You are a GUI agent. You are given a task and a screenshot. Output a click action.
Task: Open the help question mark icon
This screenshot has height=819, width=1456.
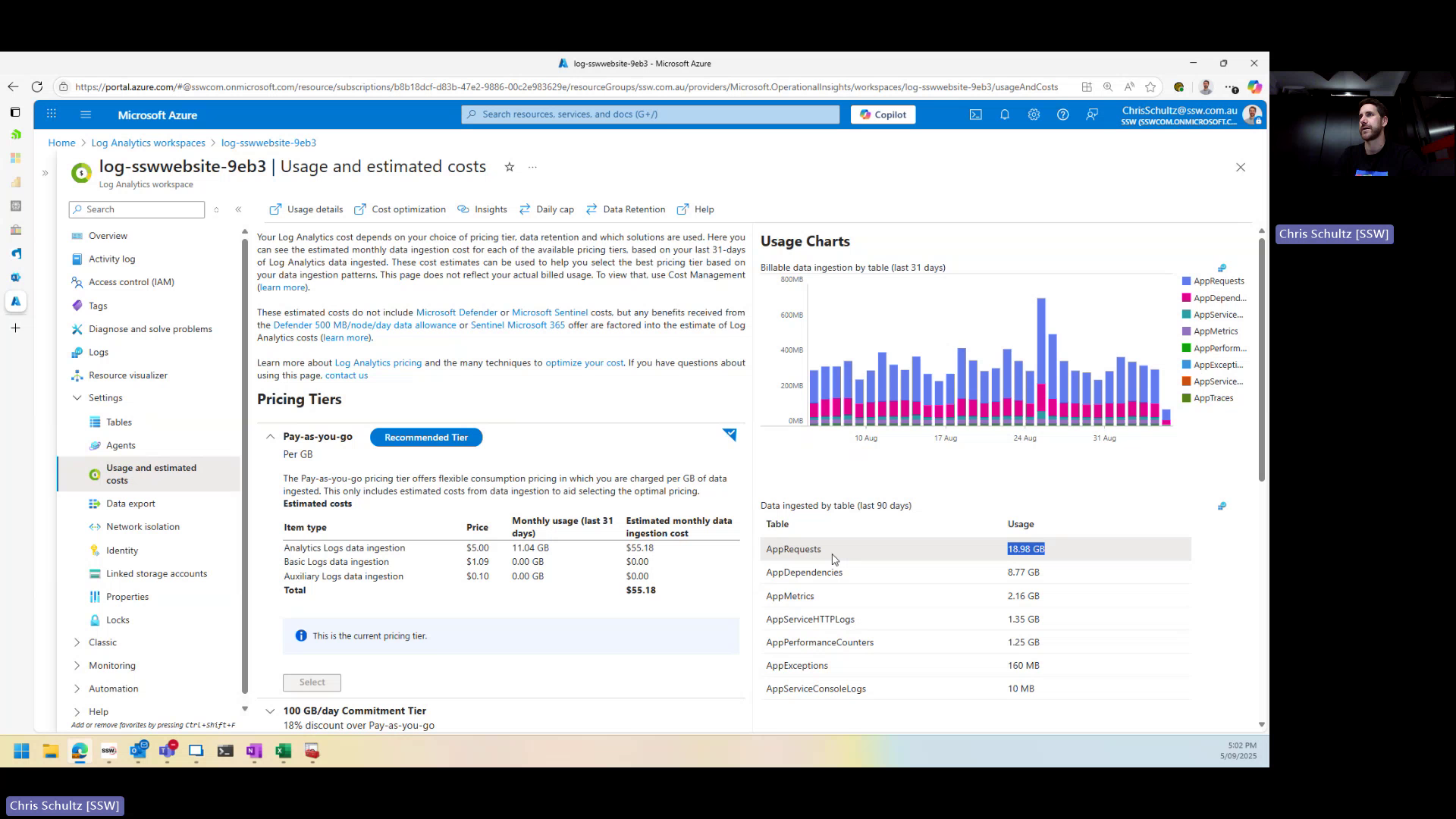click(1063, 115)
